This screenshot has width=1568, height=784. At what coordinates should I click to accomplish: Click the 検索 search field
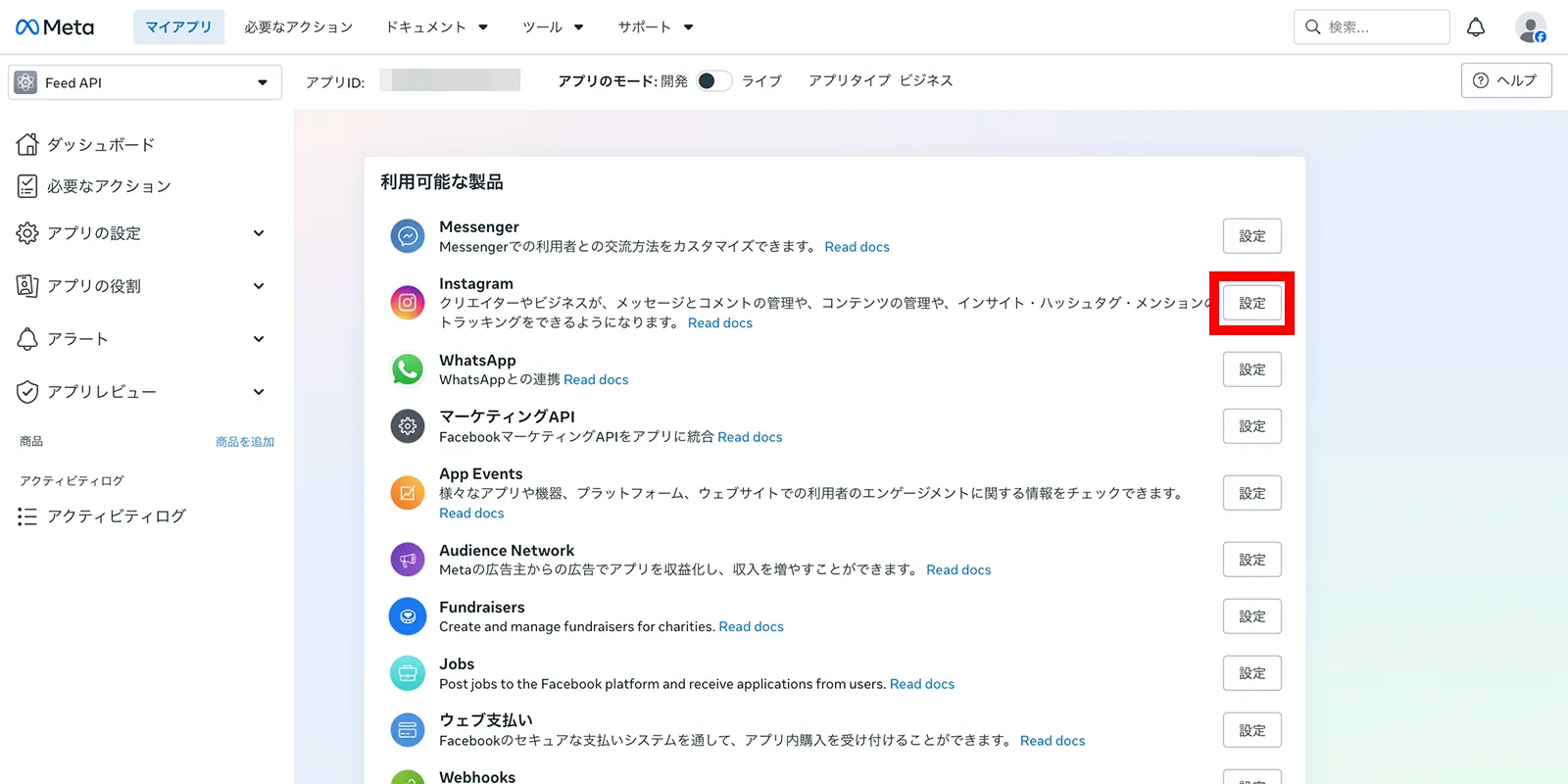1372,27
